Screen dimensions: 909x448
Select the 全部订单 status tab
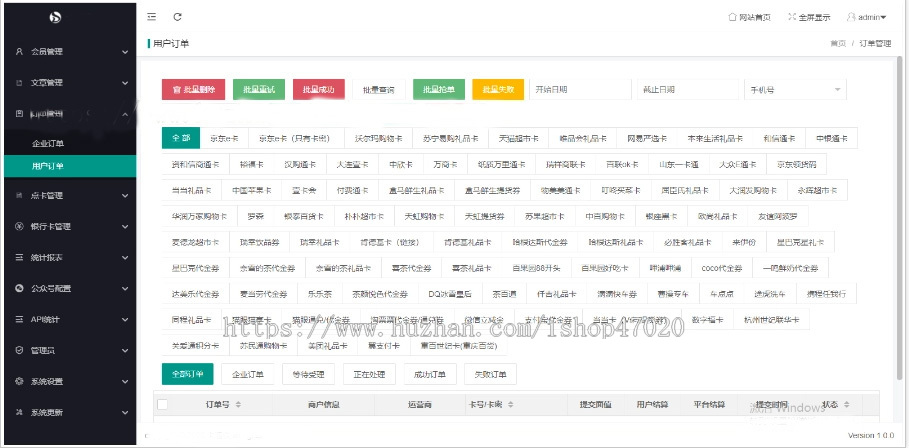click(x=188, y=374)
